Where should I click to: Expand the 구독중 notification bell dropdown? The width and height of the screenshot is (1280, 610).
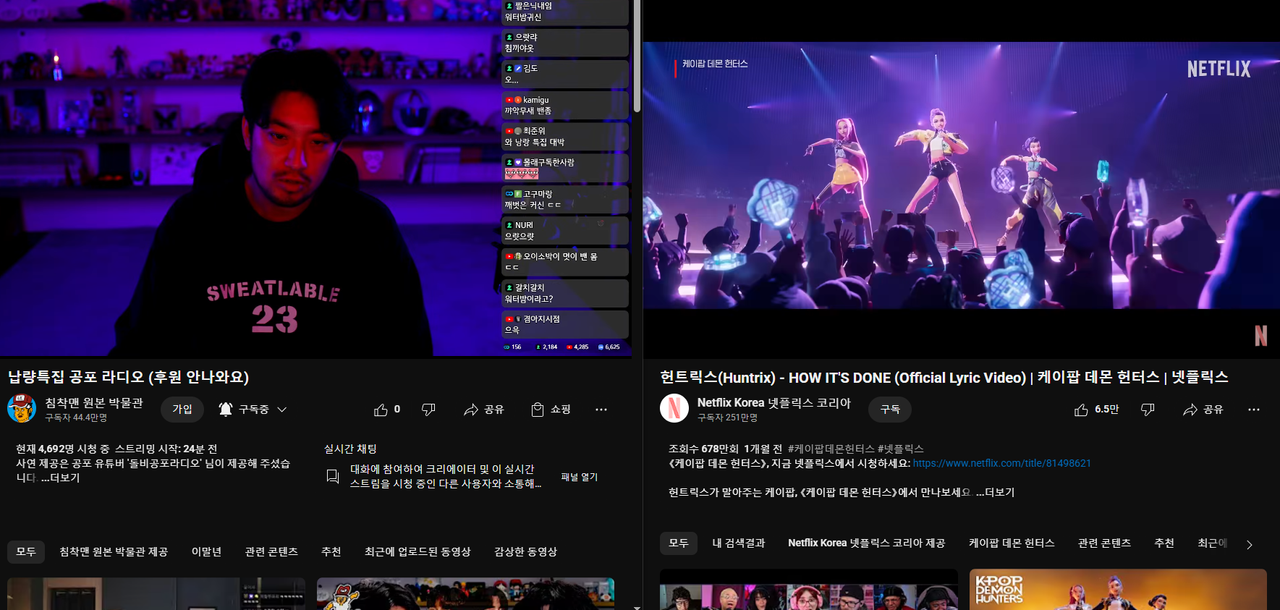click(253, 409)
